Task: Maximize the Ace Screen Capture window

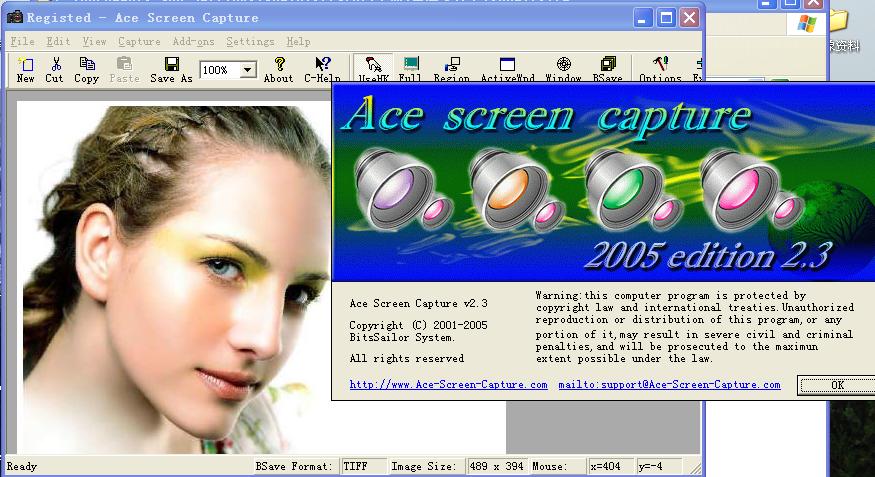Action: tap(666, 18)
